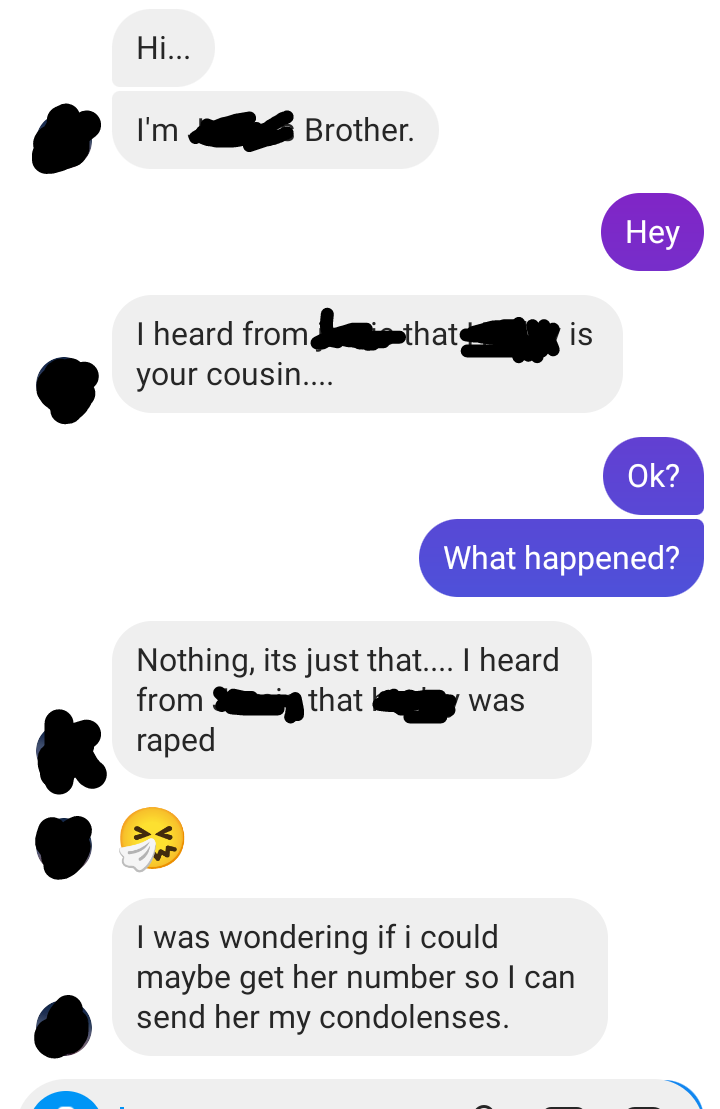
Task: Select the 'Nothing, its just that....' message
Action: [x=352, y=700]
